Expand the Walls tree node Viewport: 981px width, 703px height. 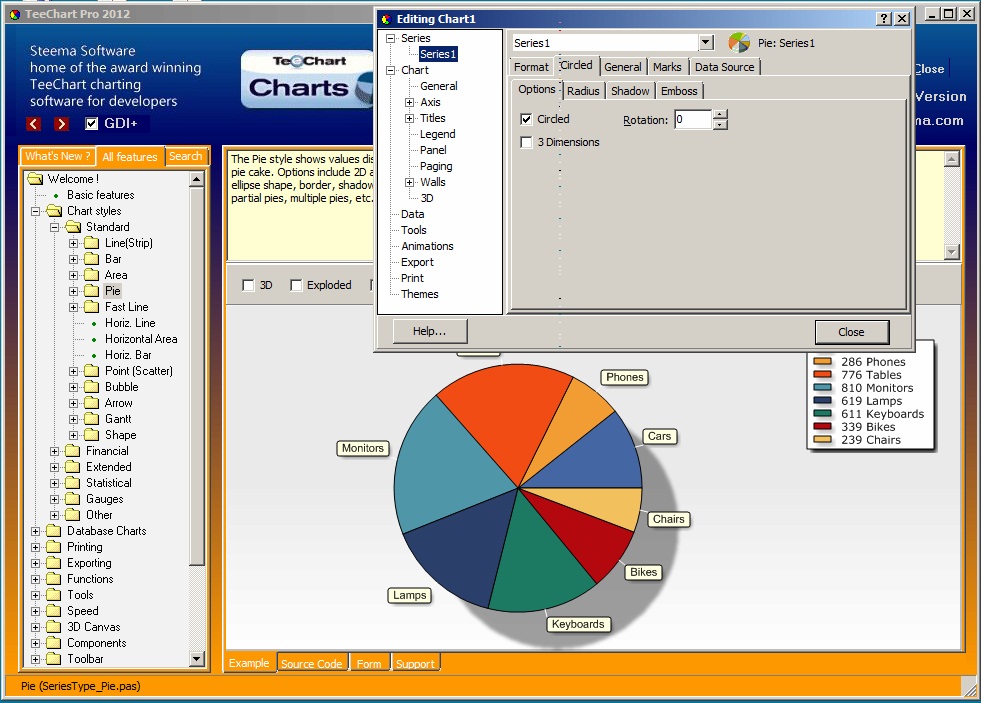pyautogui.click(x=410, y=183)
